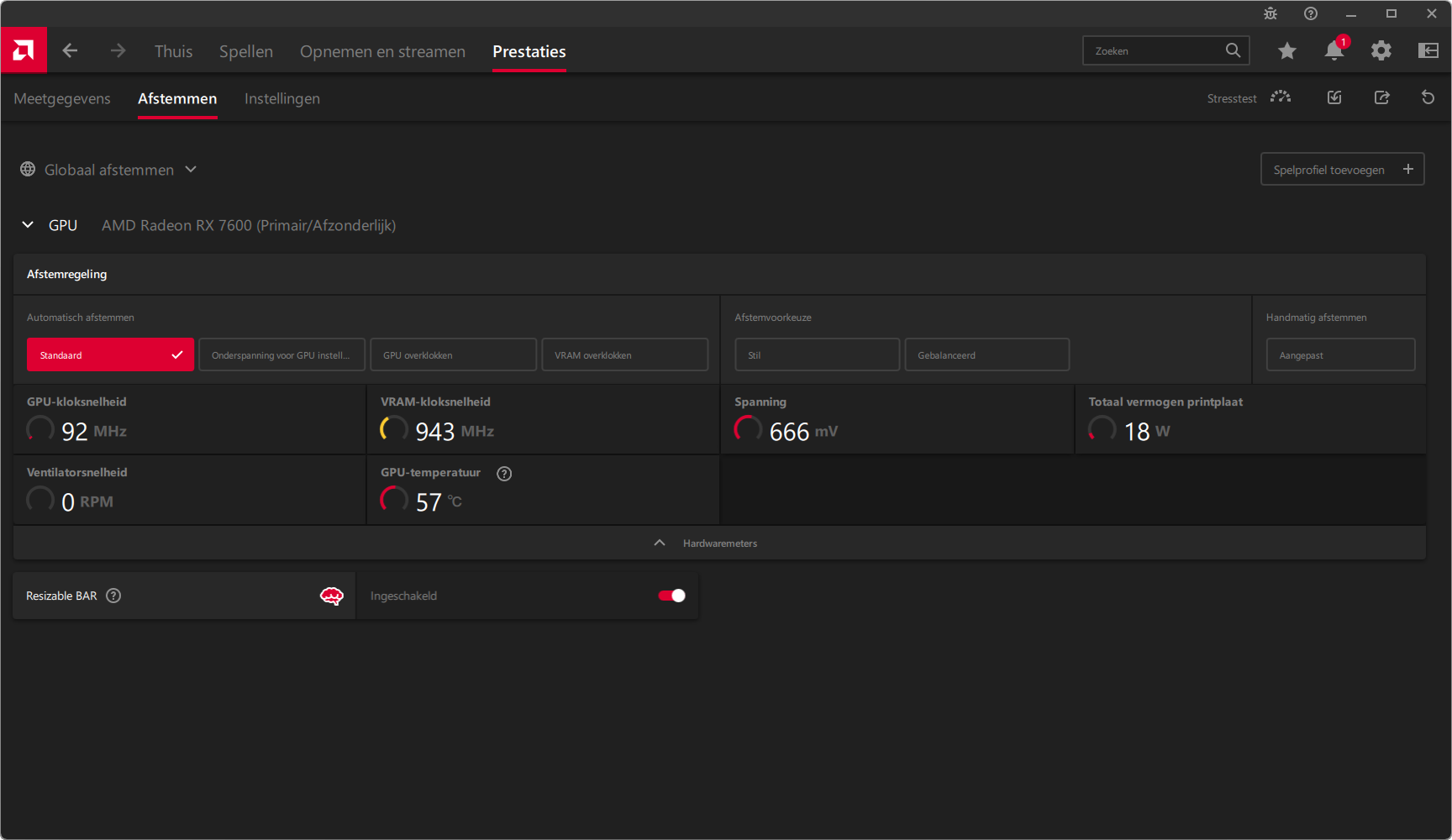This screenshot has width=1452, height=840.
Task: Open notifications bell icon
Action: (1334, 50)
